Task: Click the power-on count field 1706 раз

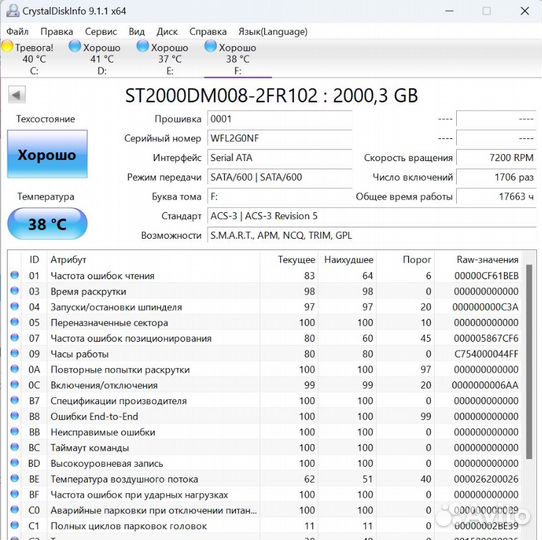Action: (x=496, y=177)
